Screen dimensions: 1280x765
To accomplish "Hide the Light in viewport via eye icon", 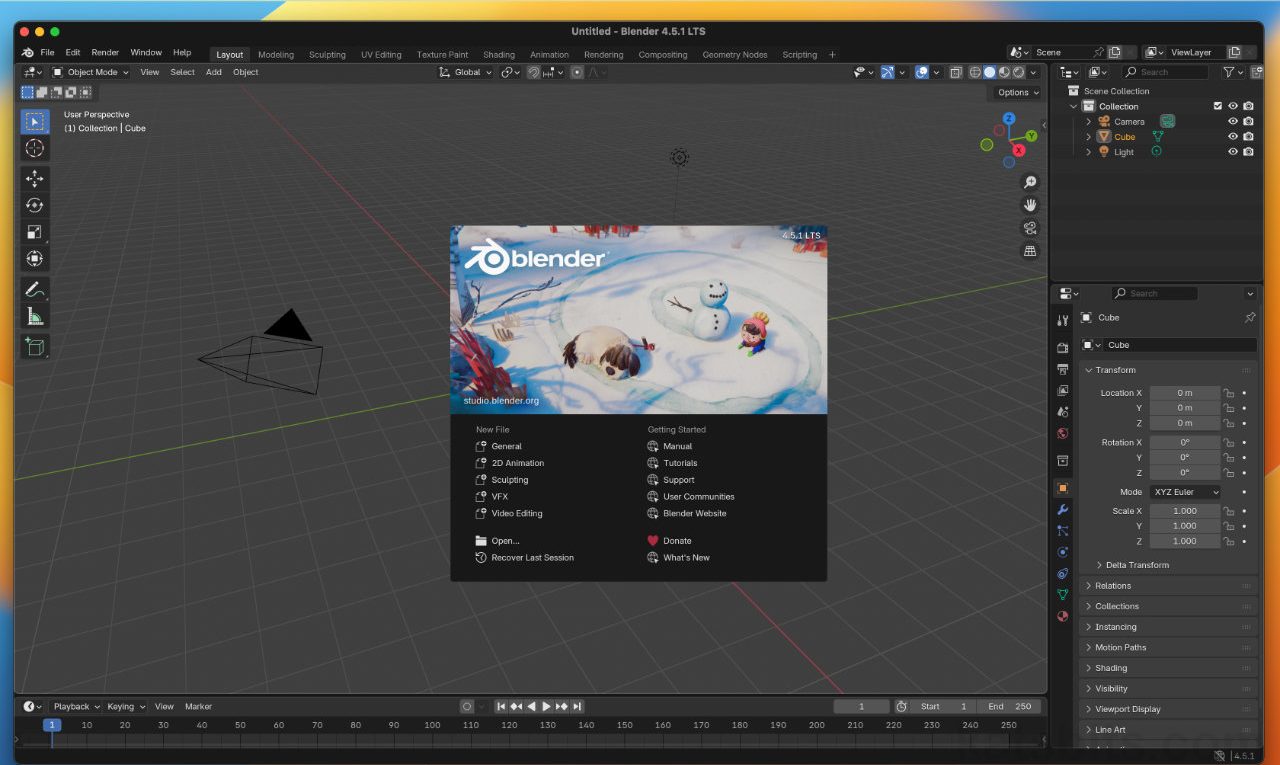I will (1233, 152).
